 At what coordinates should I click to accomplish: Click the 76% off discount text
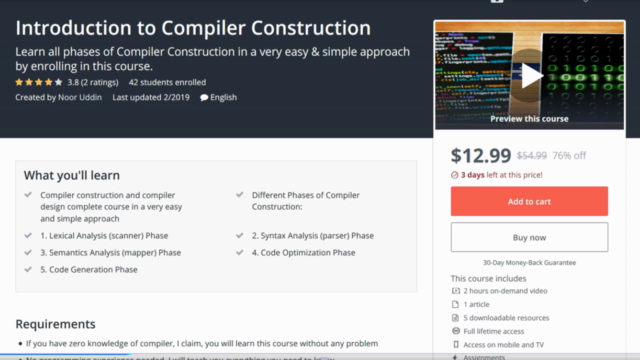click(x=569, y=156)
